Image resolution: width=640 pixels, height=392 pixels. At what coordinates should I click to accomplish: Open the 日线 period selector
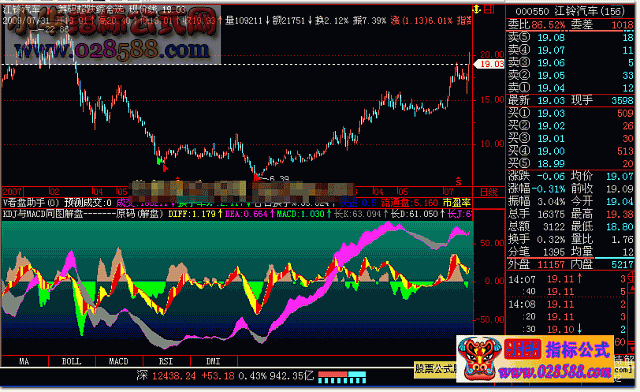[489, 192]
